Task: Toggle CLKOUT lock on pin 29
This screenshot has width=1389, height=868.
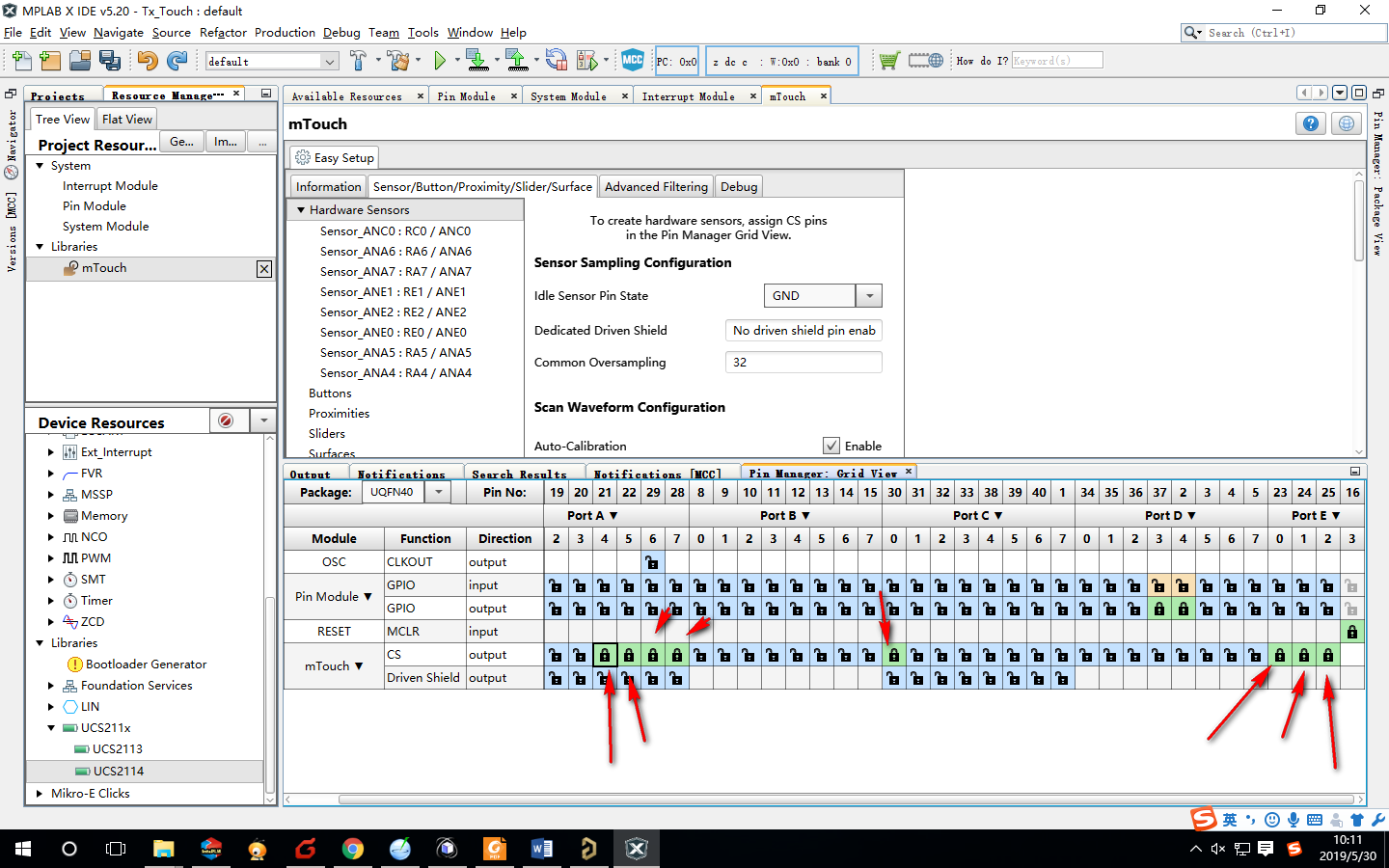Action: click(653, 562)
